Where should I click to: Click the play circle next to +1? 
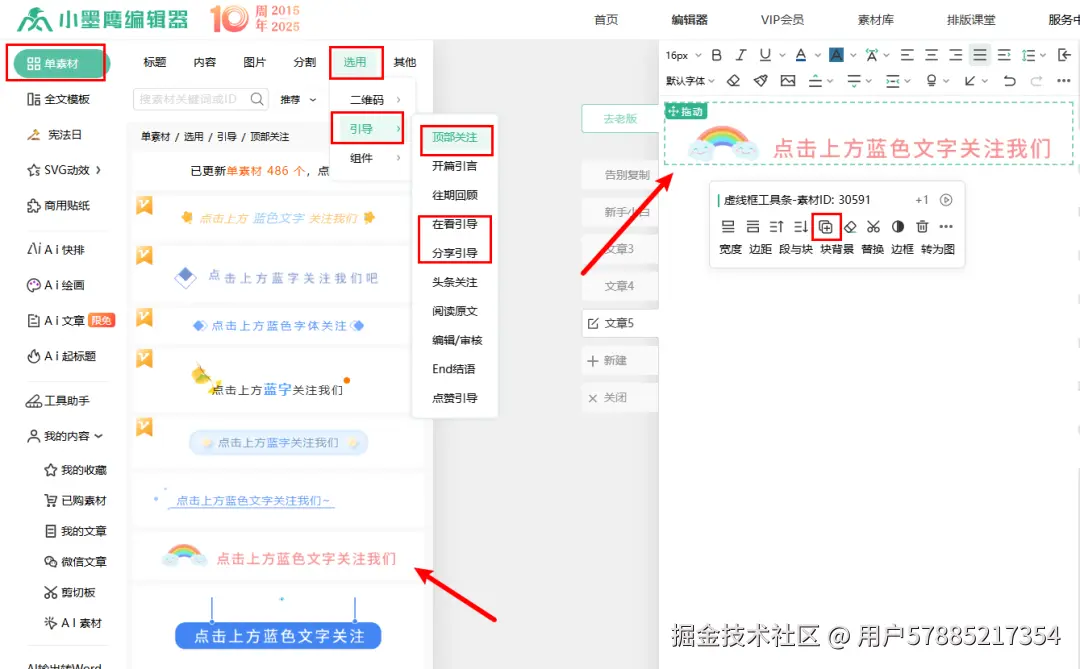(x=946, y=200)
